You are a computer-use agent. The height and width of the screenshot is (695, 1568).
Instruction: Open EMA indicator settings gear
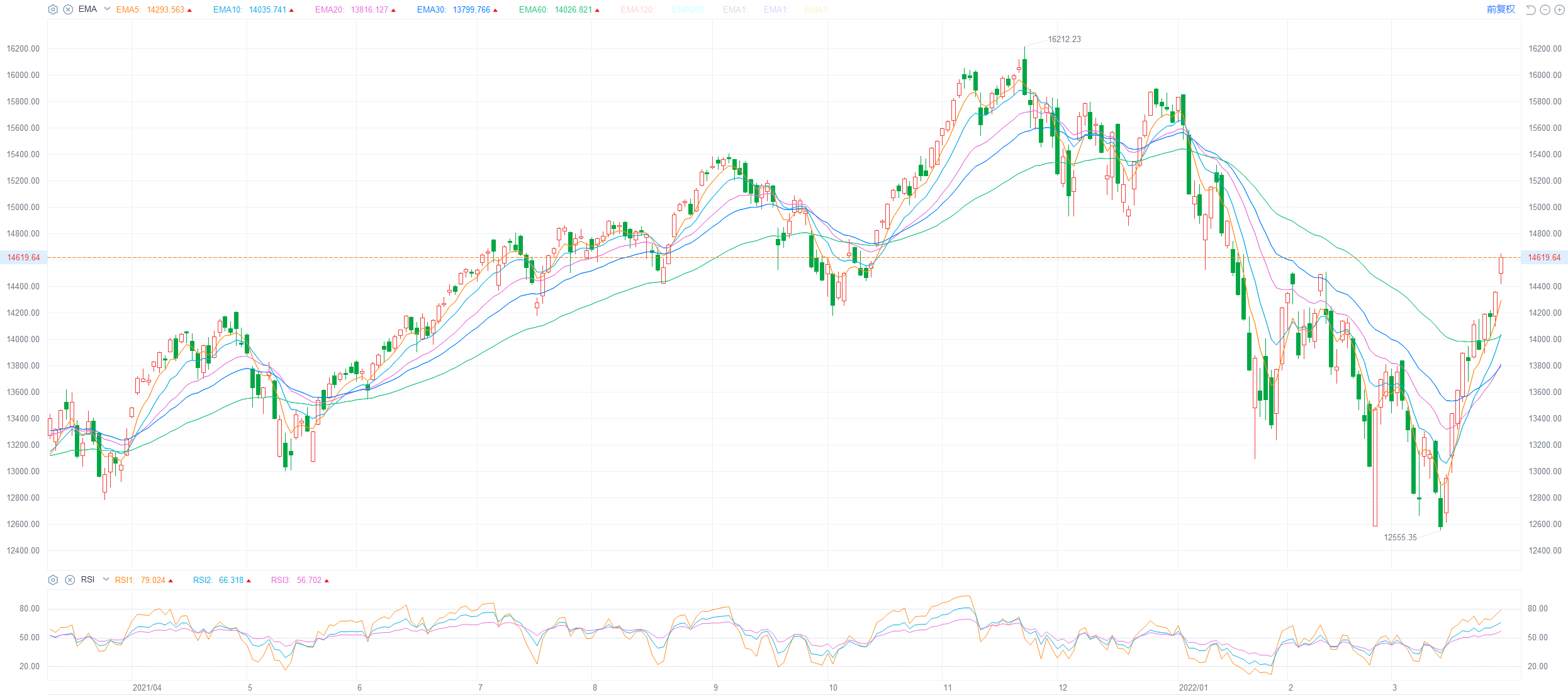[53, 9]
